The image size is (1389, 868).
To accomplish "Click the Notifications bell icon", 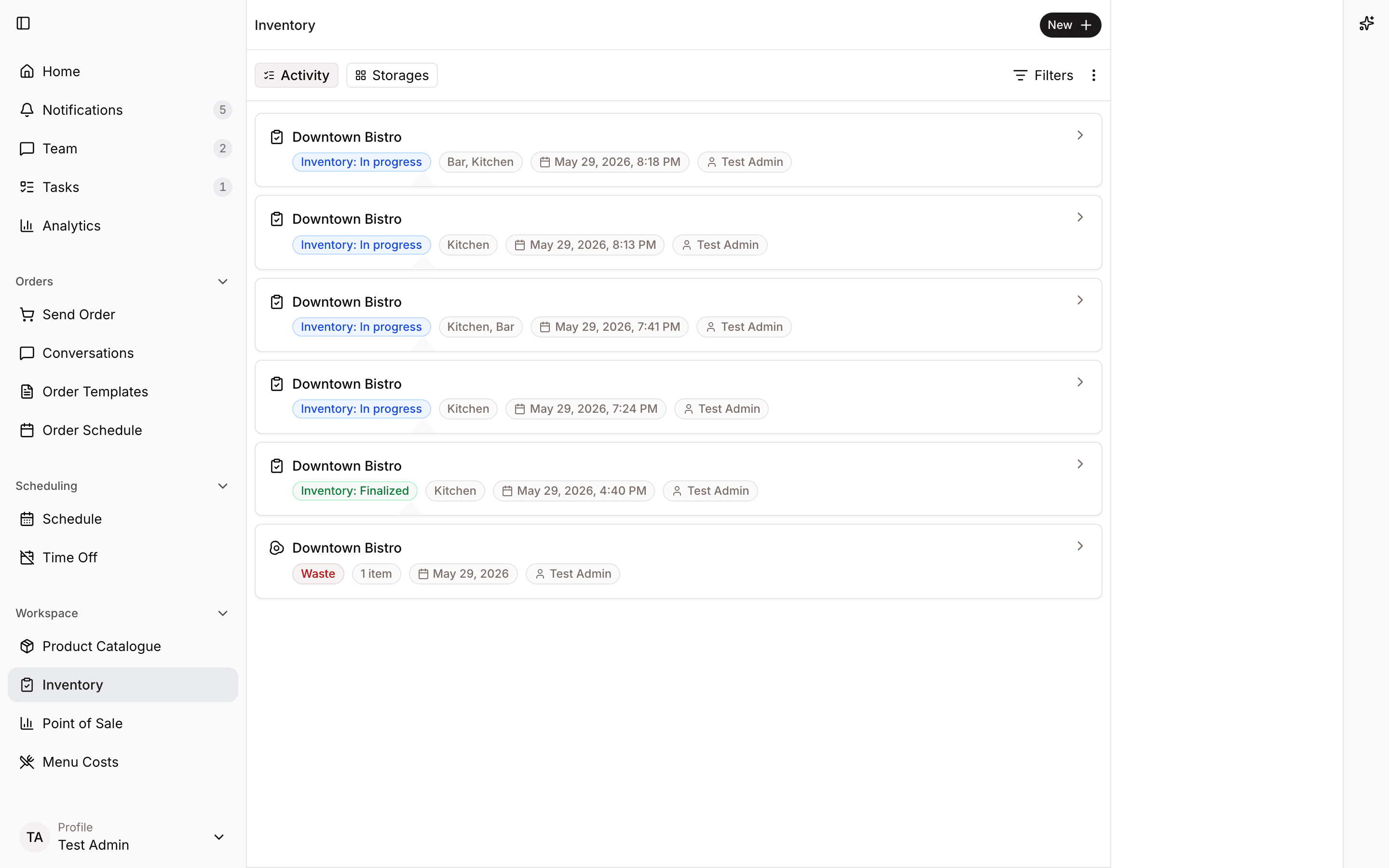I will [27, 109].
